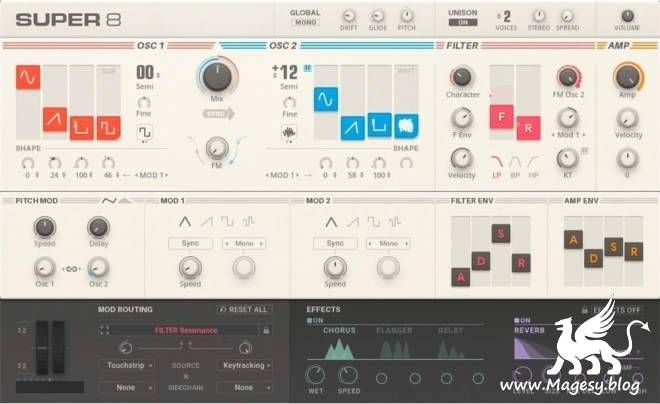
Task: Click Amp Env A attack handle
Action: click(573, 240)
